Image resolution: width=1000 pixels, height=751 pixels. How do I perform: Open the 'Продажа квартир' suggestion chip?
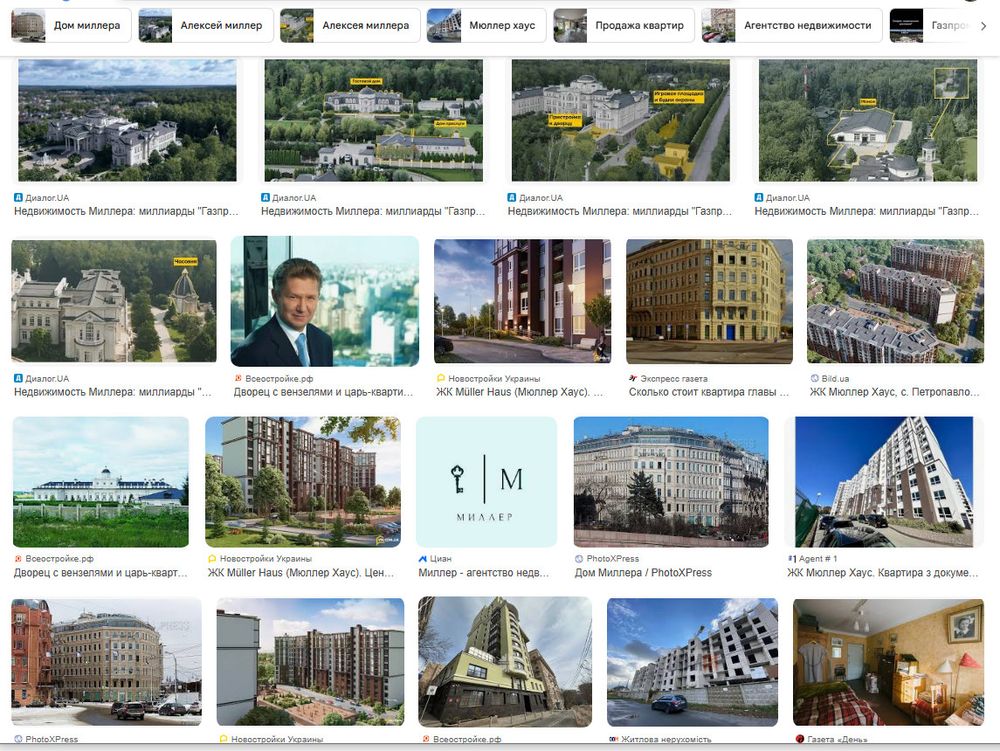click(x=624, y=26)
